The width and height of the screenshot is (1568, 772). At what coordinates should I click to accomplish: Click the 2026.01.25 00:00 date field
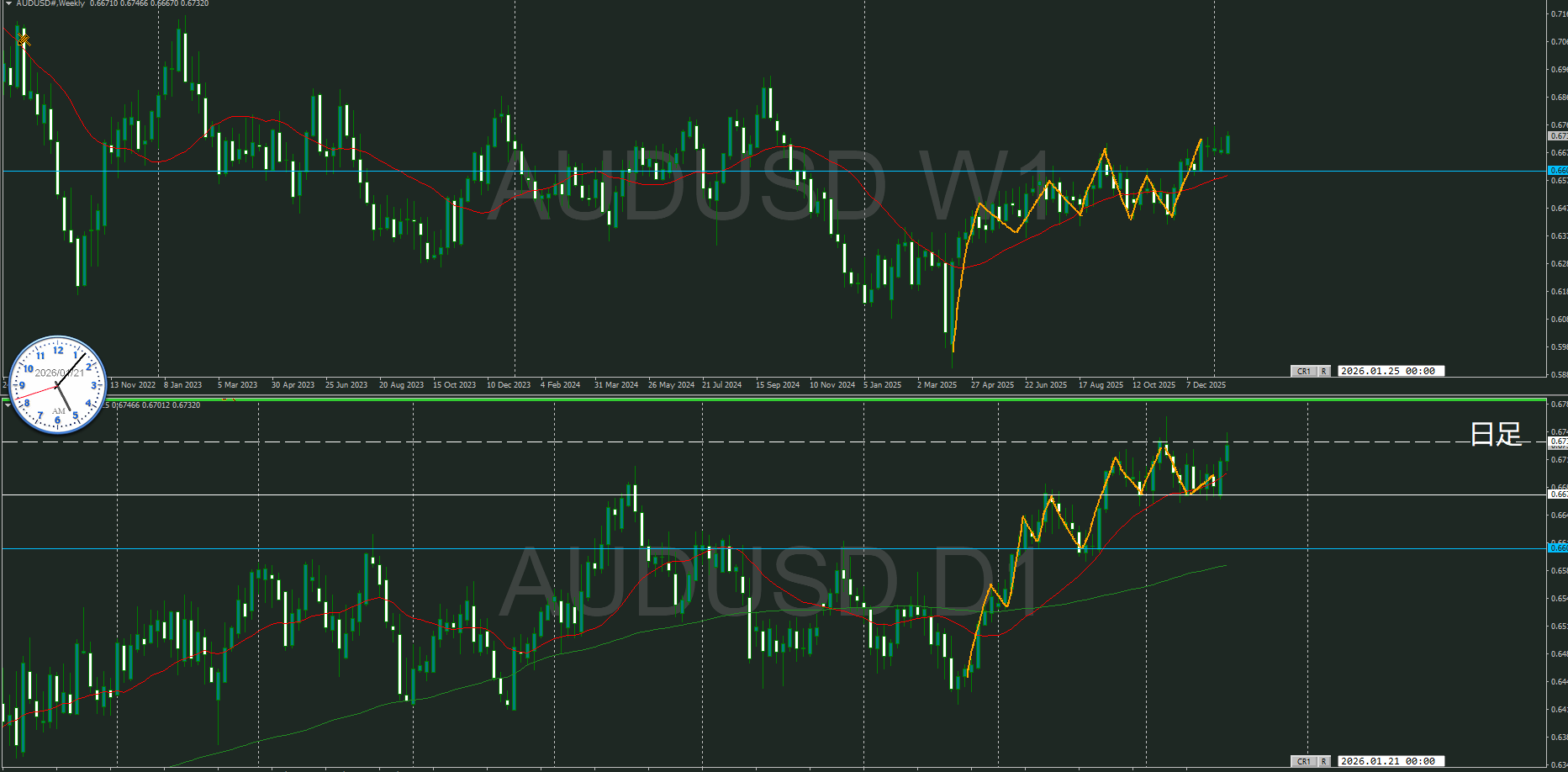click(x=1390, y=371)
